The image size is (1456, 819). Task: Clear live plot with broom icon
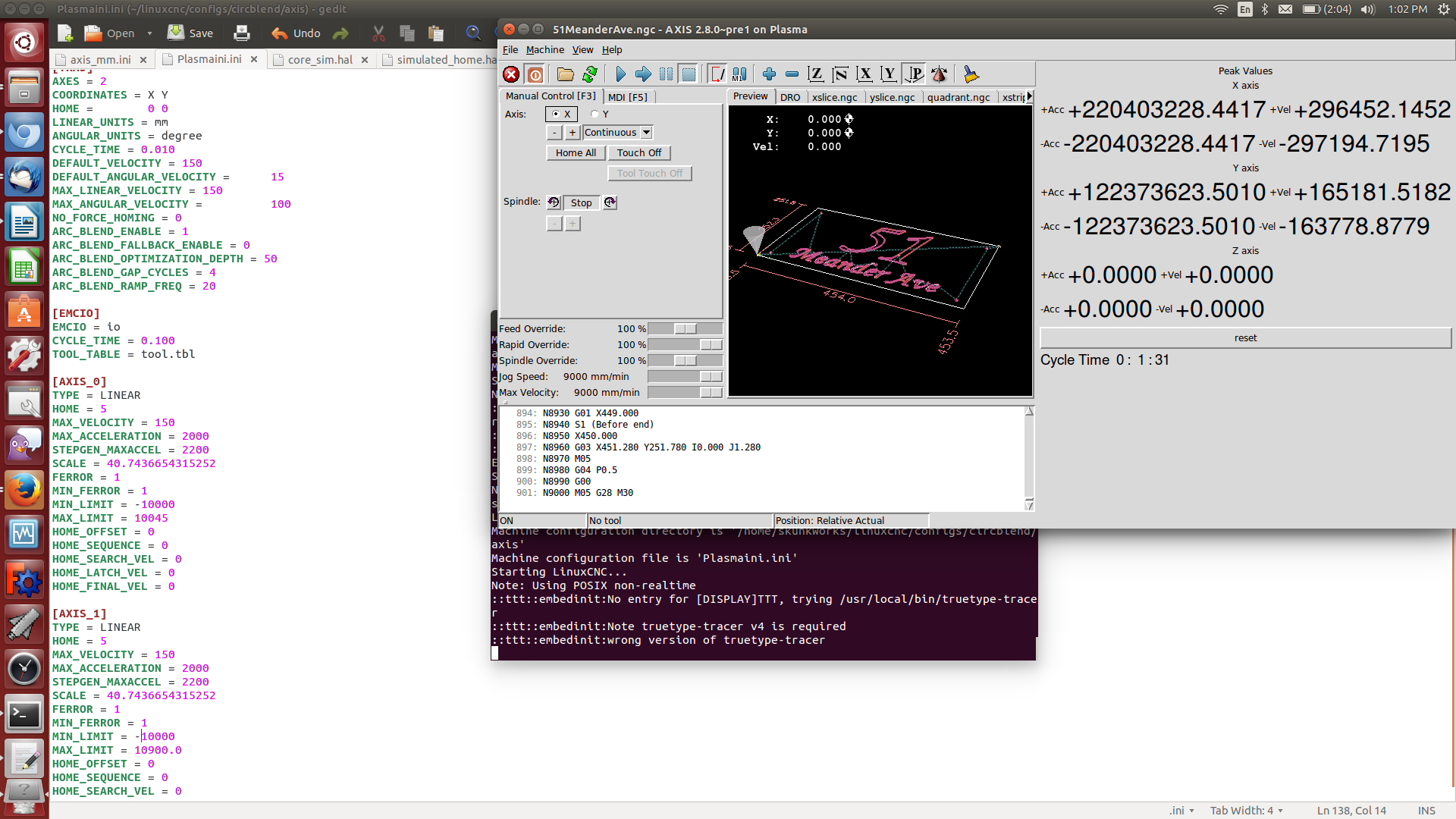click(x=971, y=74)
